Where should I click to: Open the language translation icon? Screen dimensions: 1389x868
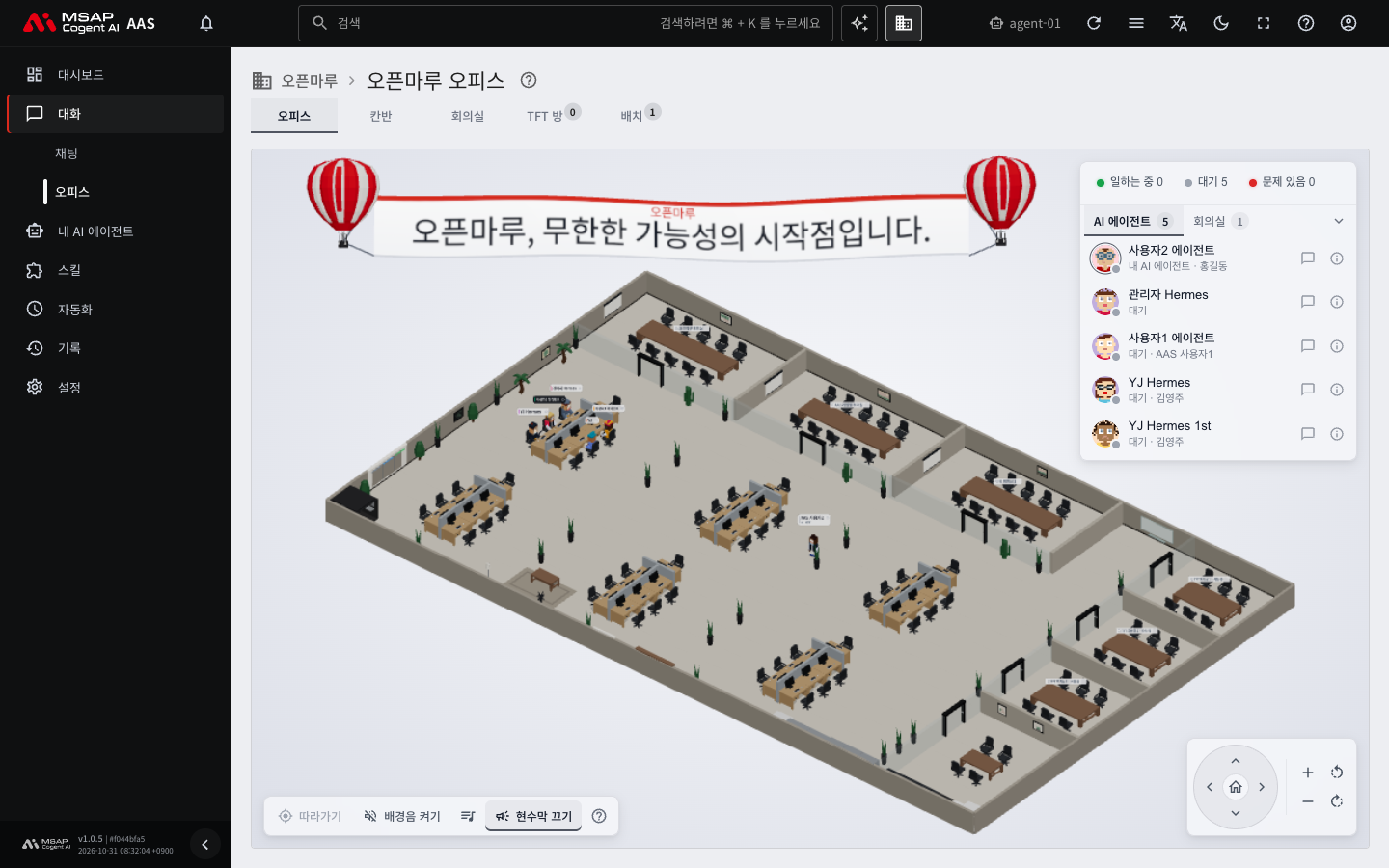(1179, 23)
